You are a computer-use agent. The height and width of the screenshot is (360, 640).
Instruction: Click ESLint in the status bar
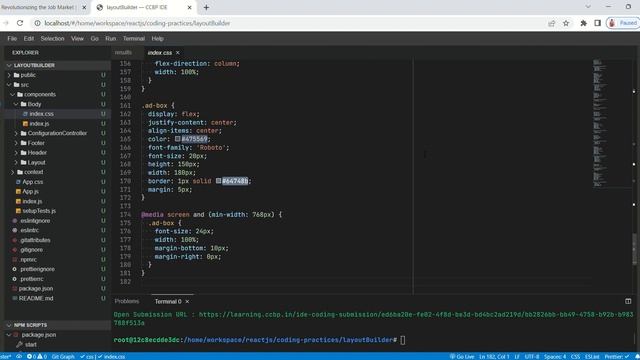click(x=592, y=356)
